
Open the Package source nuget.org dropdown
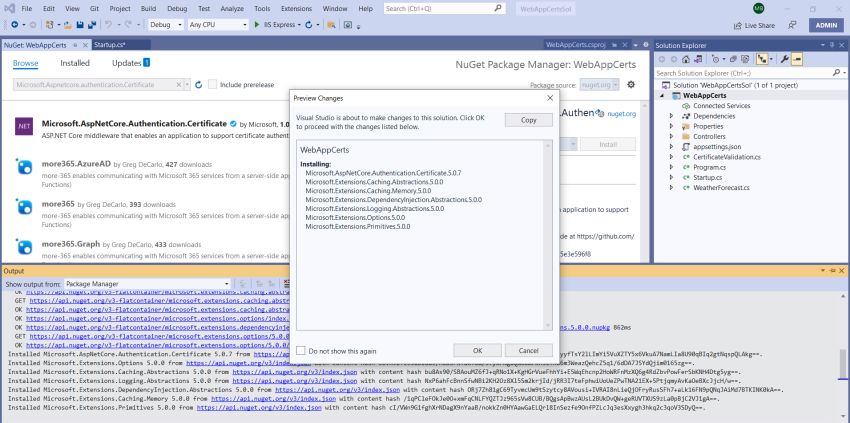coord(599,85)
